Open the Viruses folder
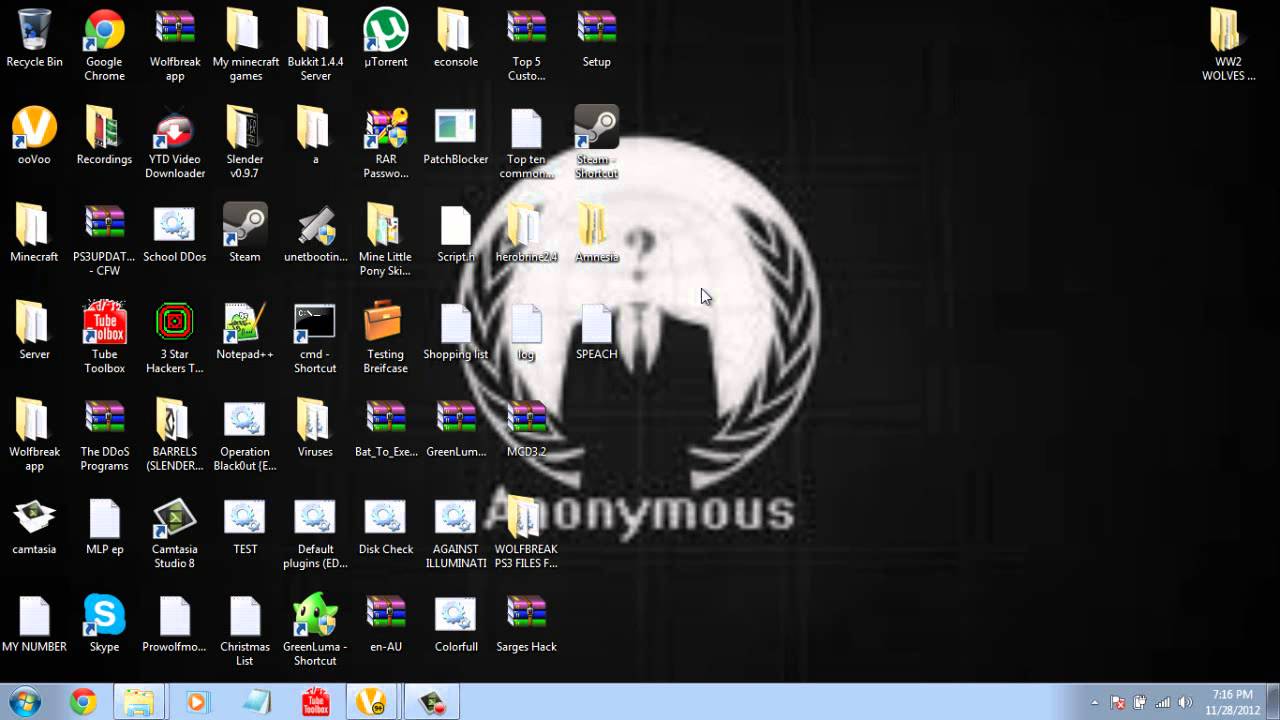1280x720 pixels. (x=315, y=429)
